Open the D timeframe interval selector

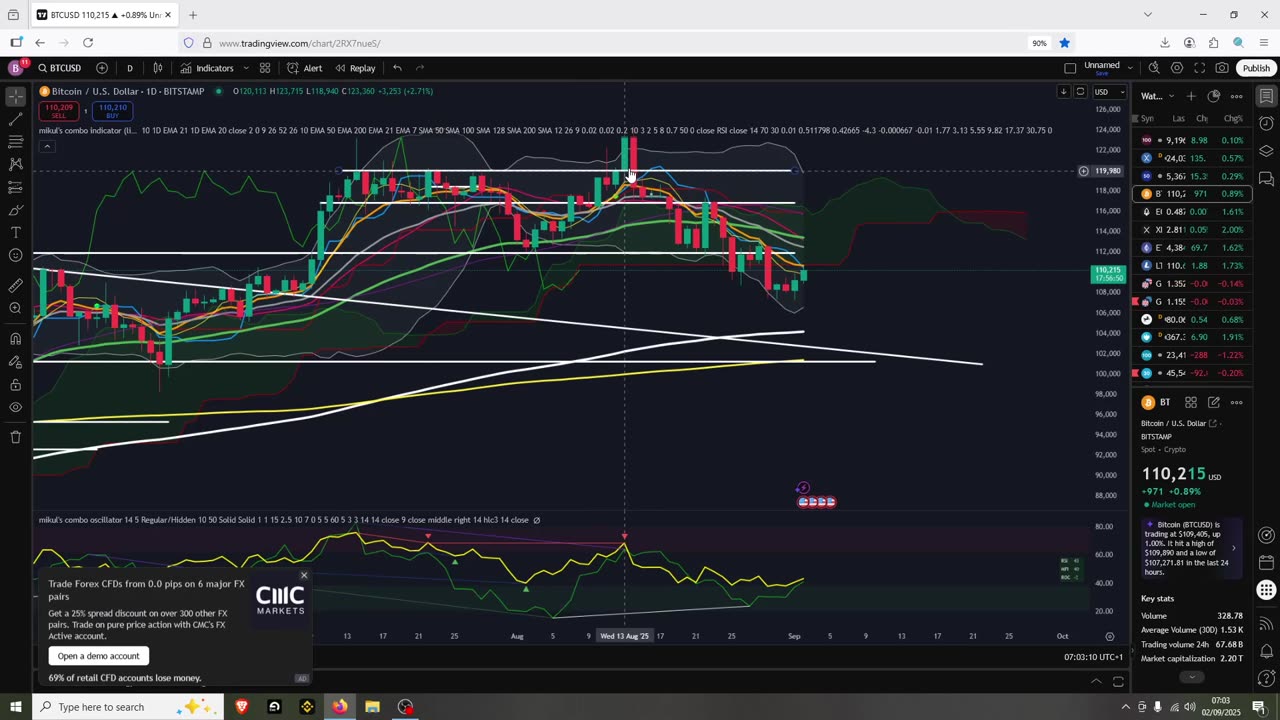(x=129, y=68)
